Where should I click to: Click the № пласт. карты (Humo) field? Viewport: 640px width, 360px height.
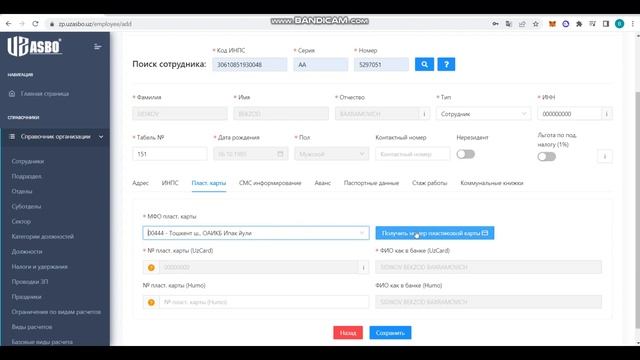[264, 302]
